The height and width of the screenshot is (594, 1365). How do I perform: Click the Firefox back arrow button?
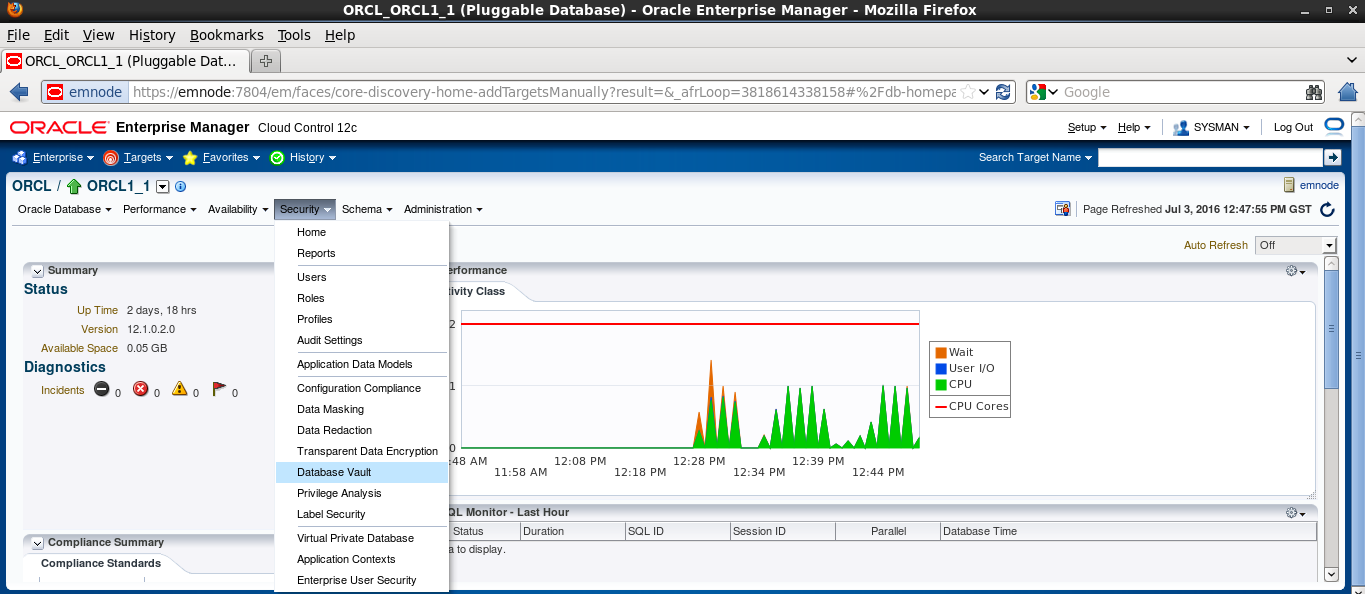(19, 92)
